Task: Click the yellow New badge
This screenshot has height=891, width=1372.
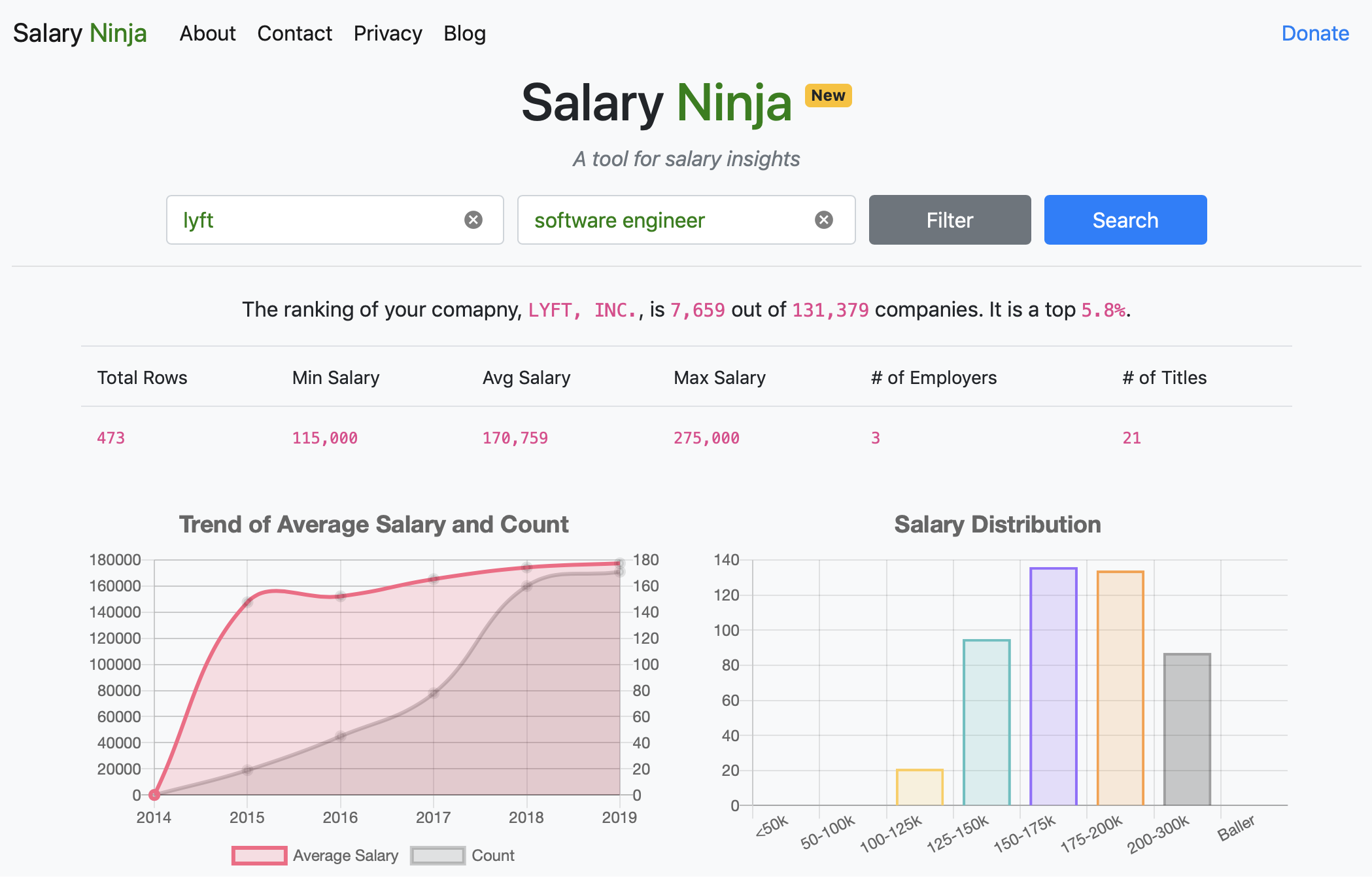Action: 828,96
